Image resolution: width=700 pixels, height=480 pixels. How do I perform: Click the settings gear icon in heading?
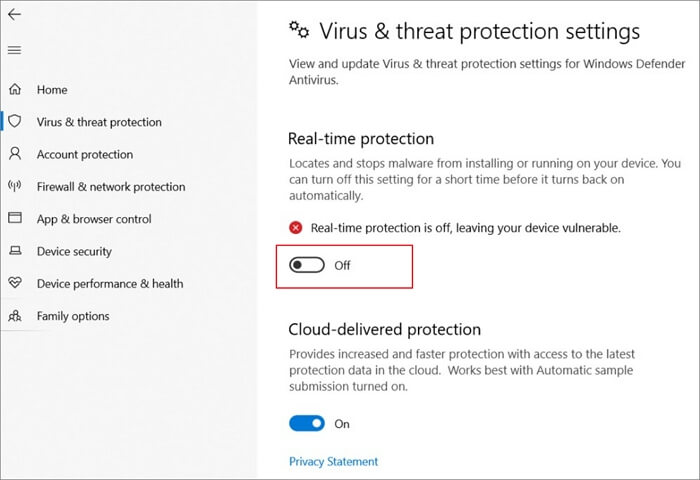click(297, 29)
